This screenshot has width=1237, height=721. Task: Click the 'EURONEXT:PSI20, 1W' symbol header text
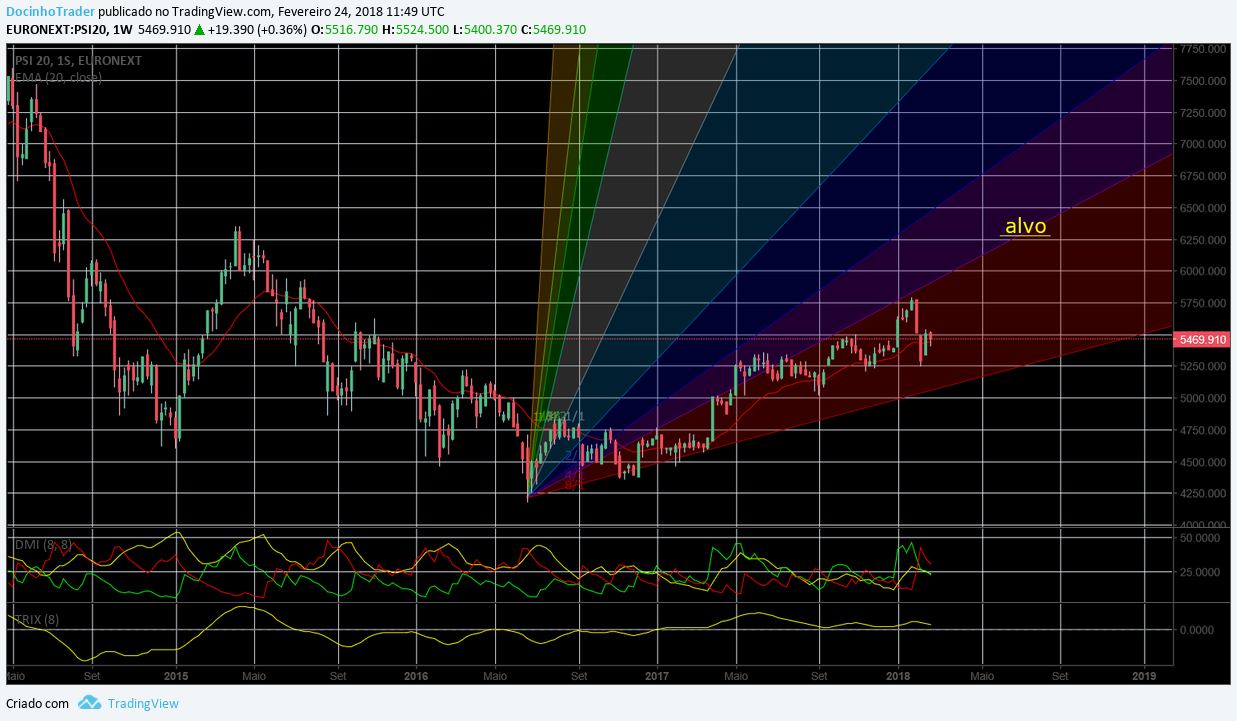pyautogui.click(x=68, y=30)
